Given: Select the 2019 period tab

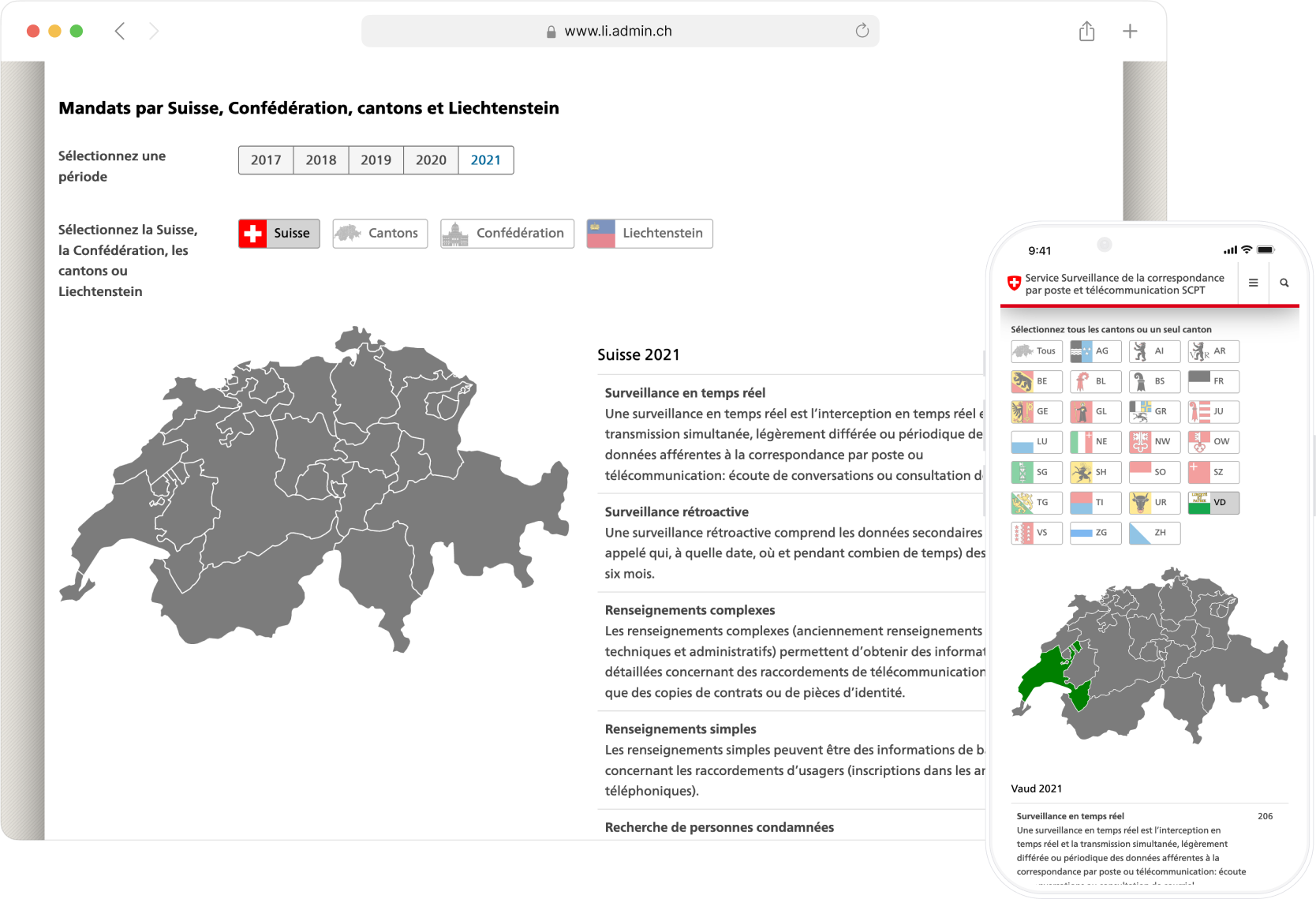Looking at the screenshot, I should tap(376, 160).
